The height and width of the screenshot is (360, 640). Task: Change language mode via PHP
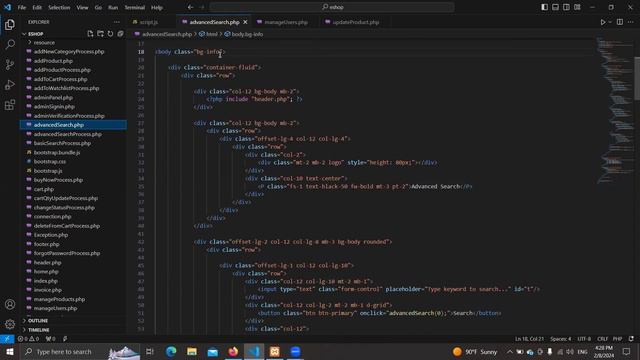click(618, 339)
